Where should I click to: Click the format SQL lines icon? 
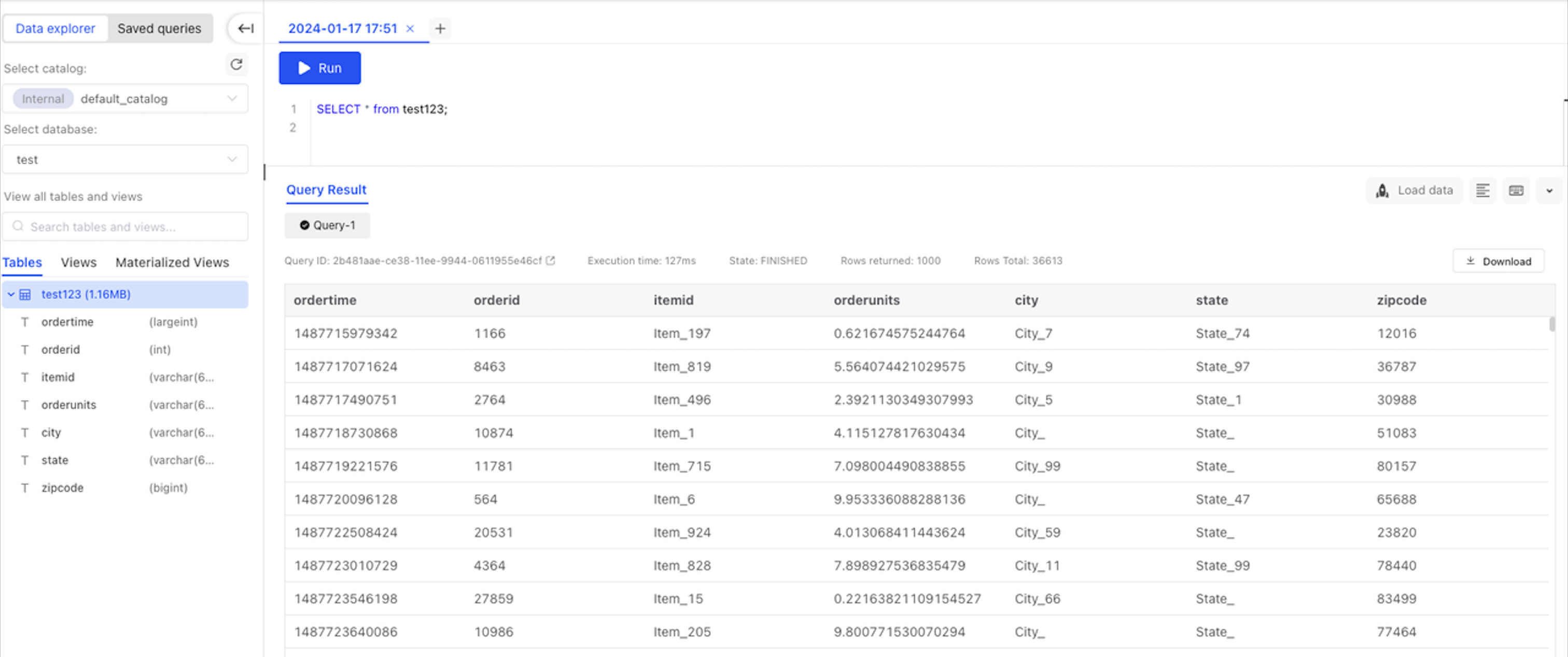tap(1483, 190)
